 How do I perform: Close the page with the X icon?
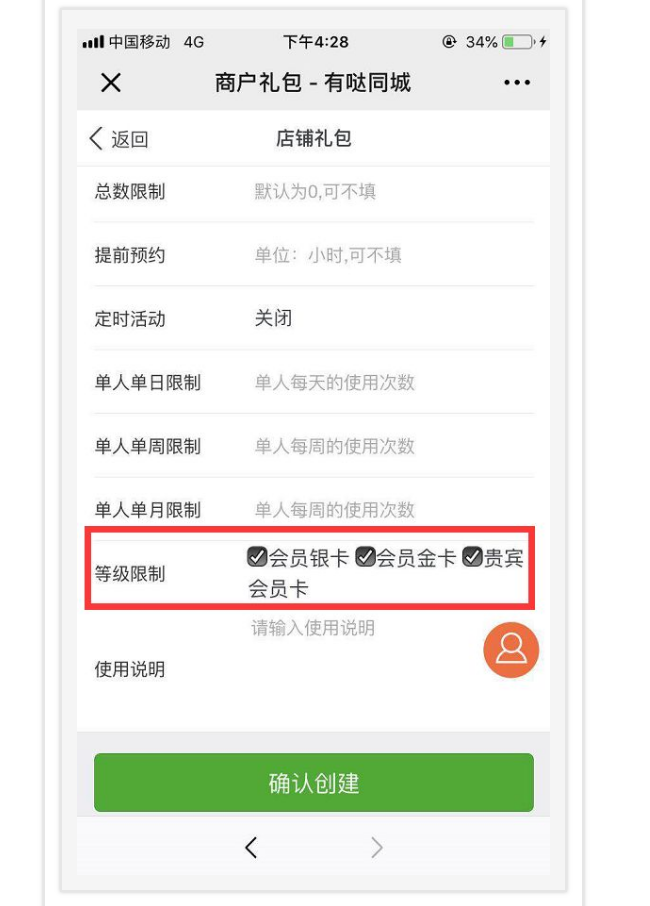(110, 83)
